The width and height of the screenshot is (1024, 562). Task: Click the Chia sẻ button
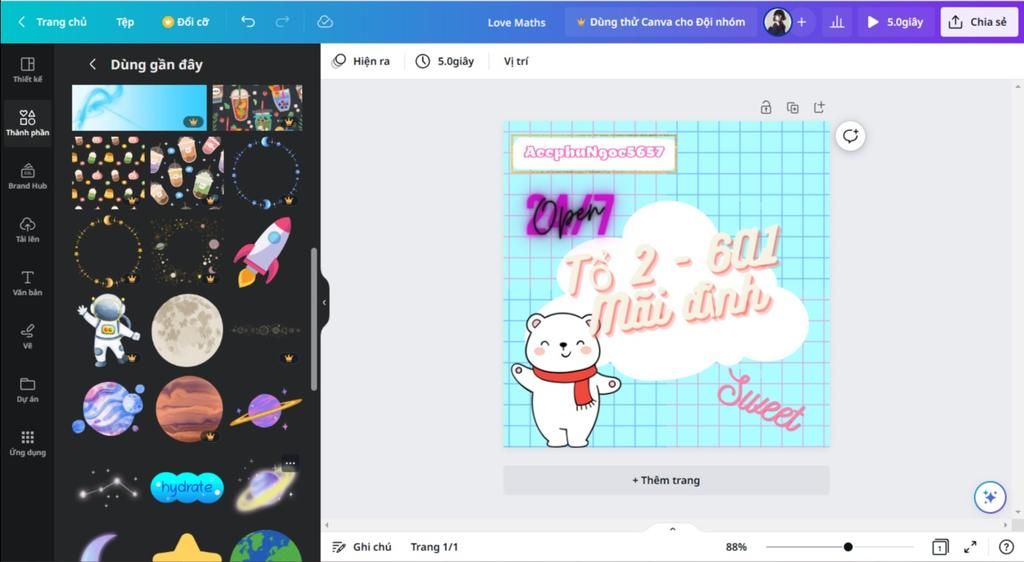tap(978, 22)
